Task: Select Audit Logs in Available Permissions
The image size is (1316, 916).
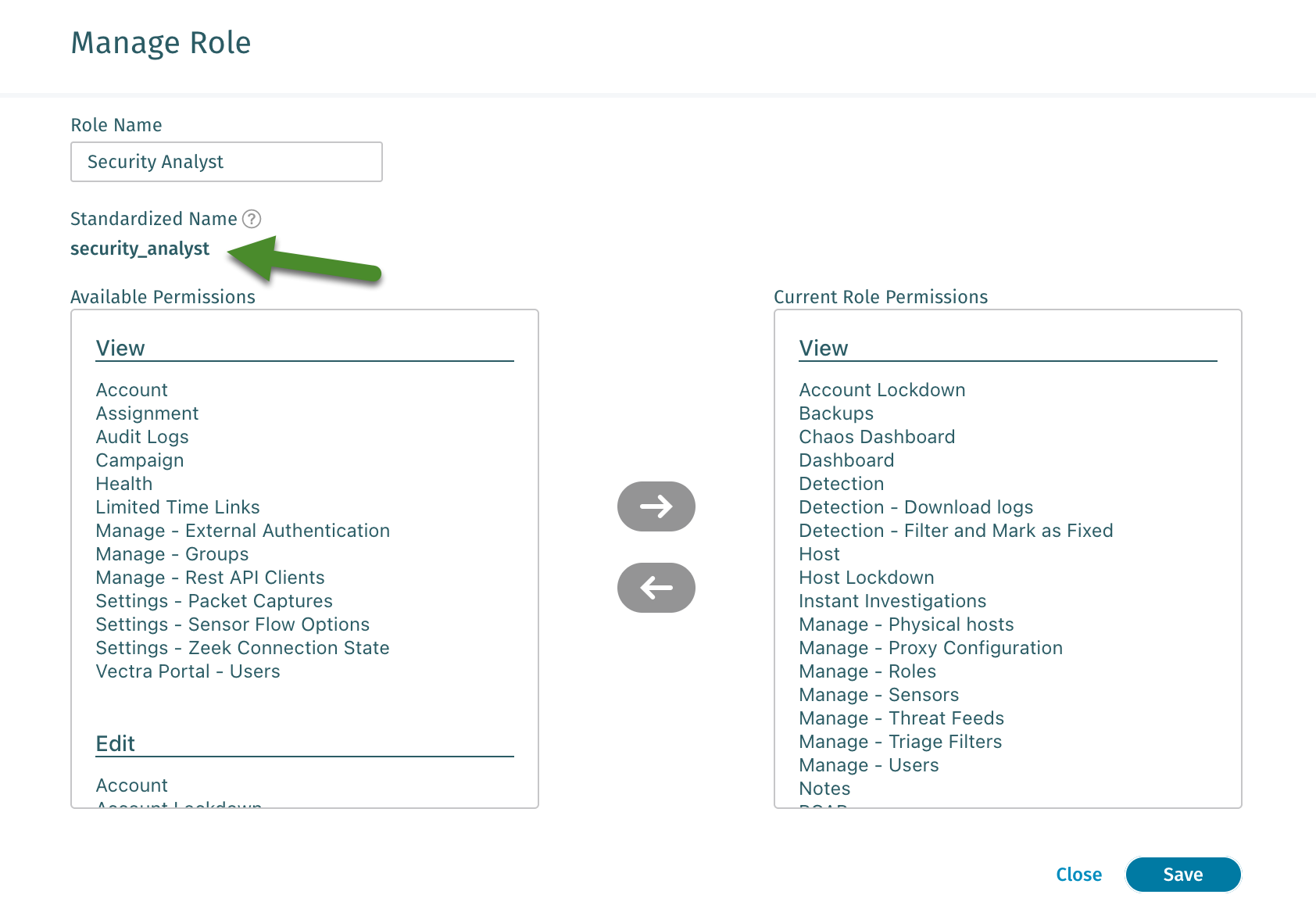Action: click(142, 437)
